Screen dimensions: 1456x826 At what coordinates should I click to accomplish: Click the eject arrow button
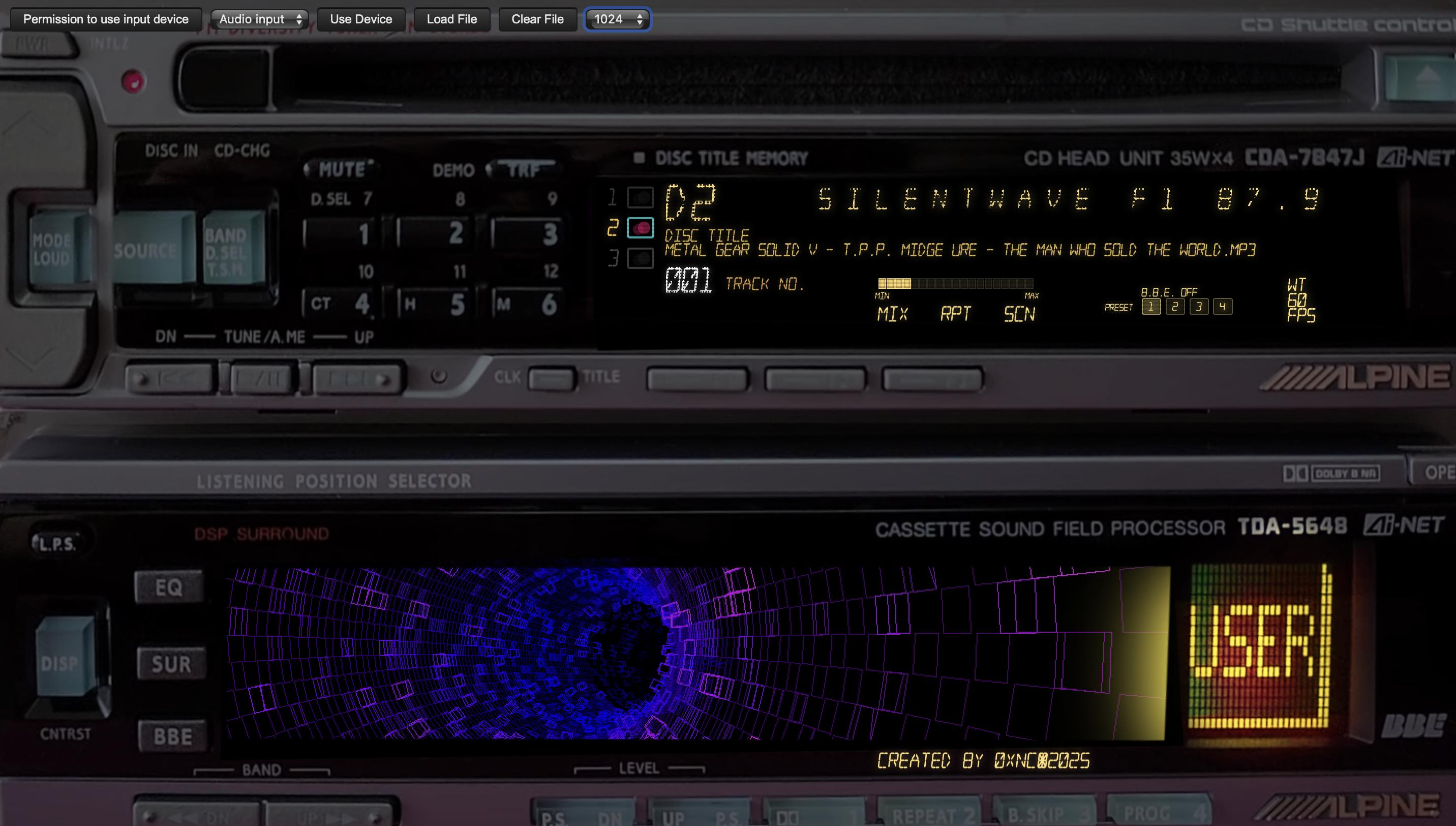[x=1427, y=76]
